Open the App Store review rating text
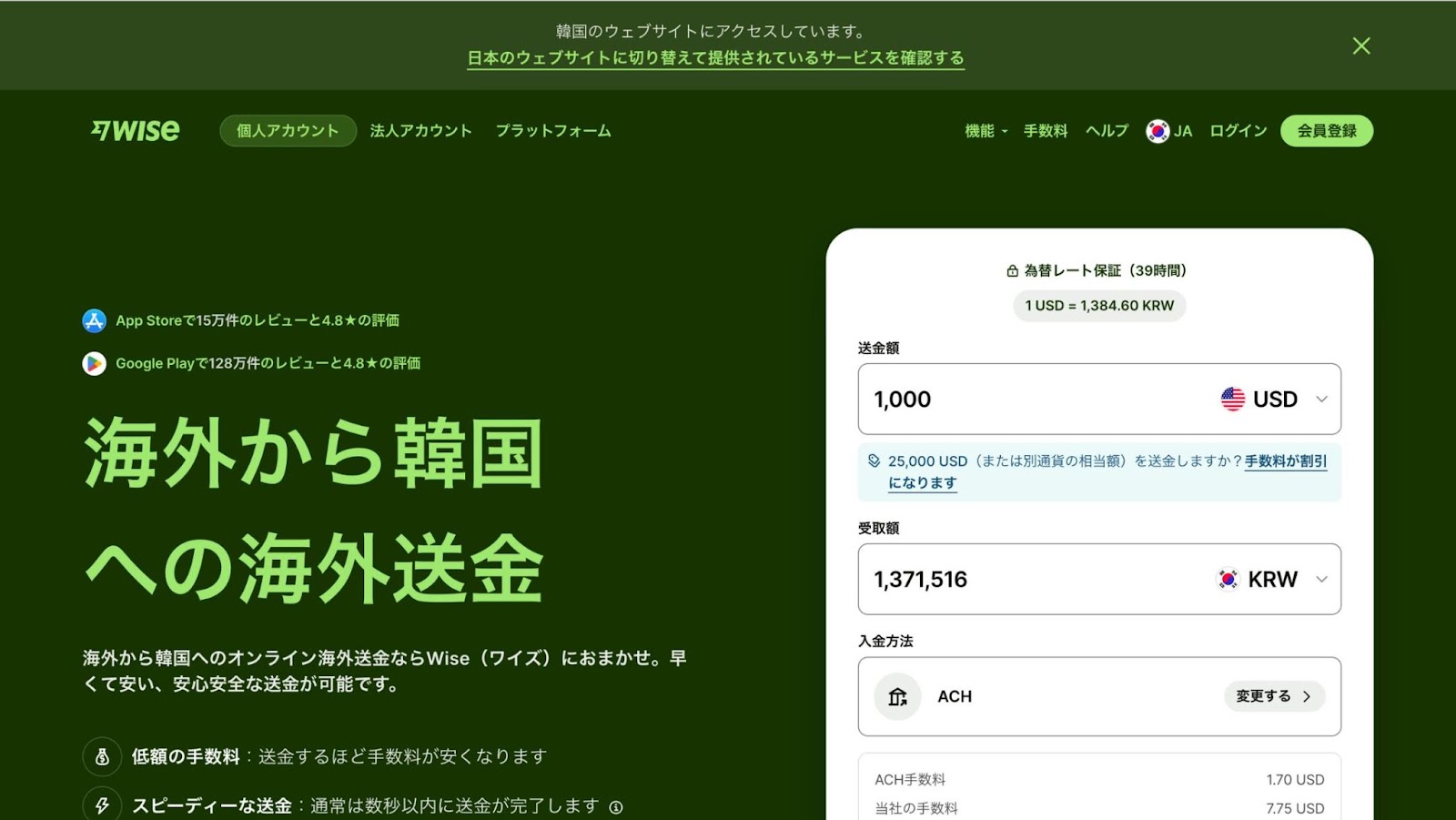This screenshot has height=820, width=1456. click(258, 320)
